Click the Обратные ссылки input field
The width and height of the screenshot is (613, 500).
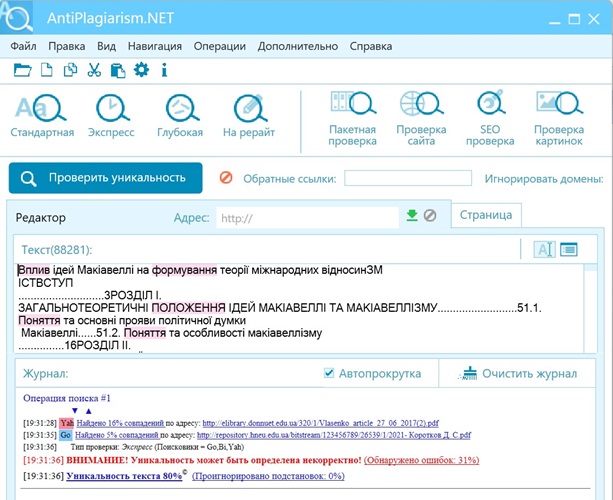[x=408, y=178]
